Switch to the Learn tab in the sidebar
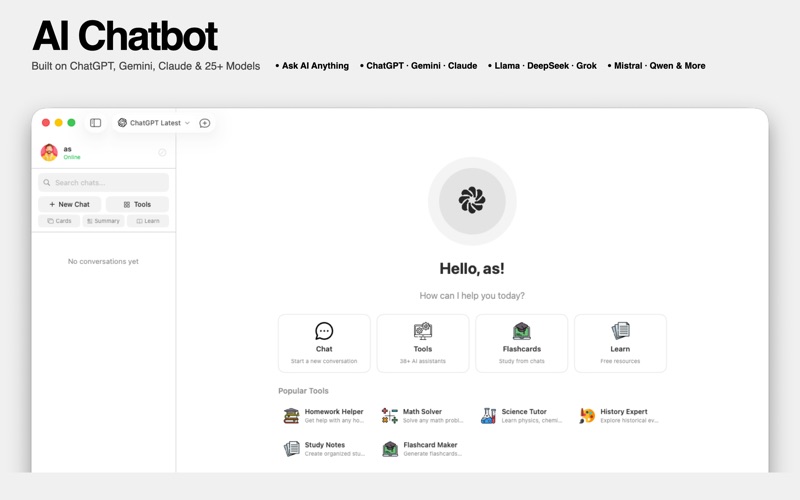This screenshot has height=500, width=800. (x=148, y=221)
